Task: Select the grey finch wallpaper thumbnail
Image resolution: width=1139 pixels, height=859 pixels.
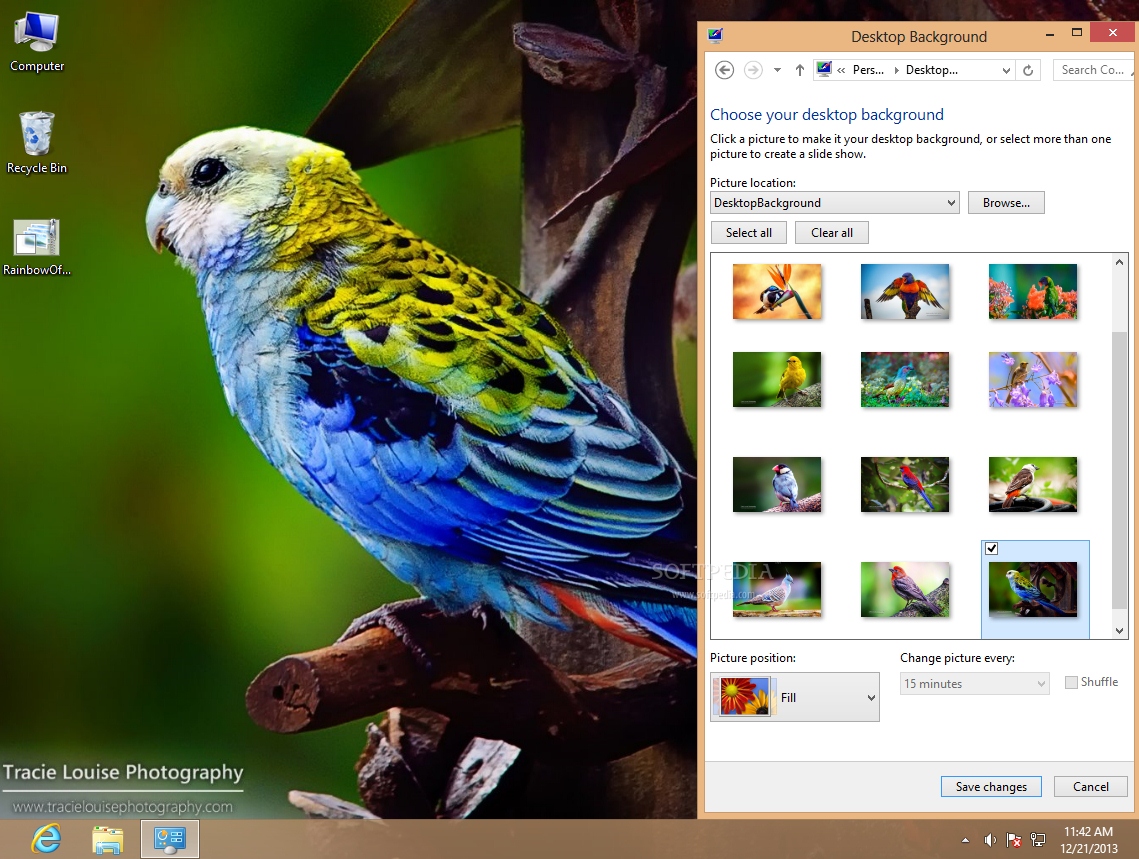Action: coord(777,484)
